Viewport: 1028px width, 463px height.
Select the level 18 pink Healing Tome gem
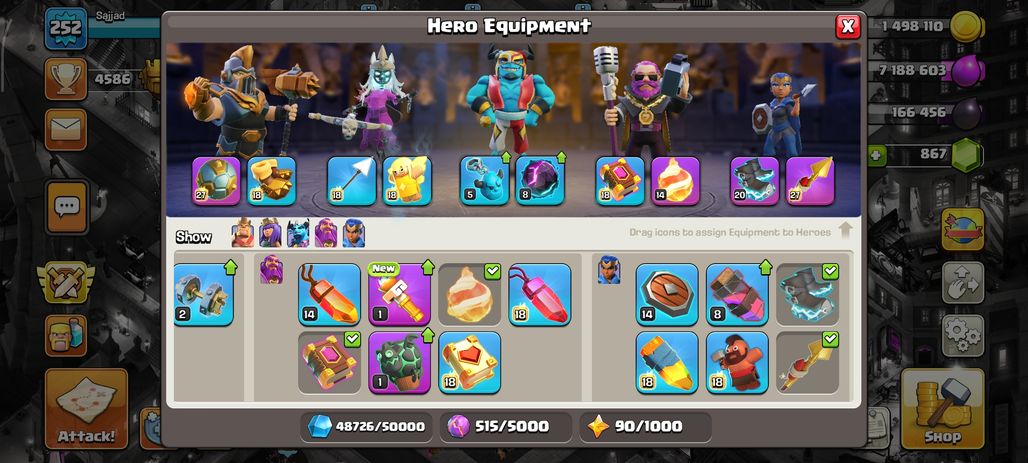pyautogui.click(x=540, y=294)
